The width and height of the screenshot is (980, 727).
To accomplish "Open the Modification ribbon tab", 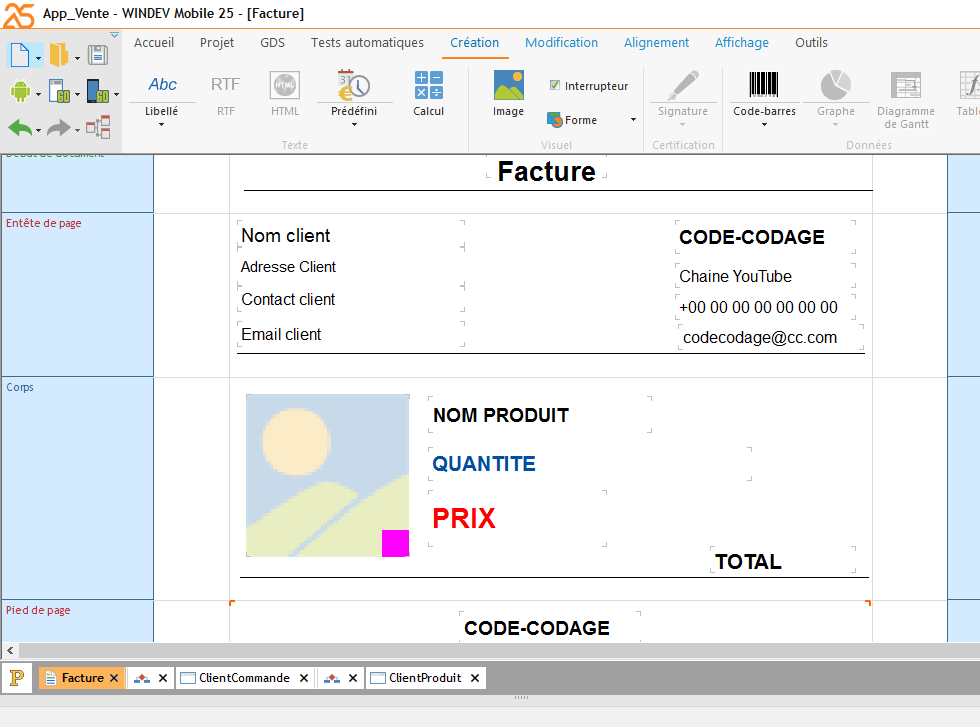I will coord(561,43).
